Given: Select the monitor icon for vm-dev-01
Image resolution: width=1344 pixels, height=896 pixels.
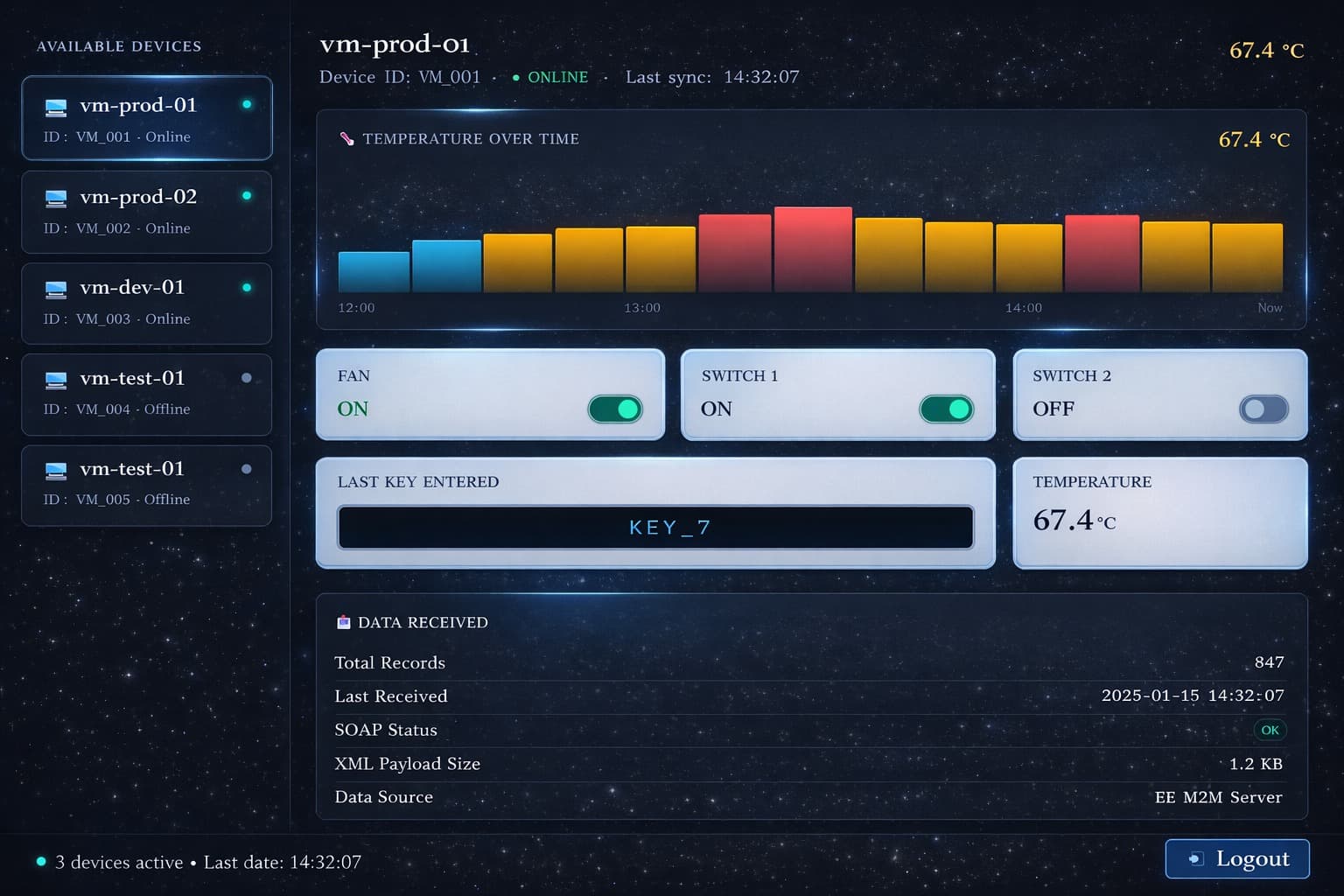Looking at the screenshot, I should pos(55,288).
